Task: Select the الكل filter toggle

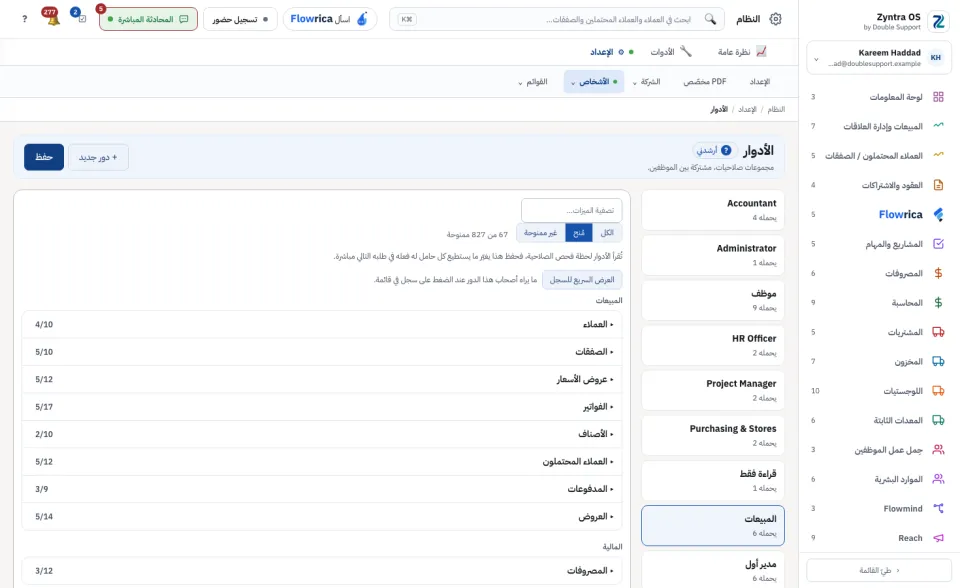Action: click(607, 233)
